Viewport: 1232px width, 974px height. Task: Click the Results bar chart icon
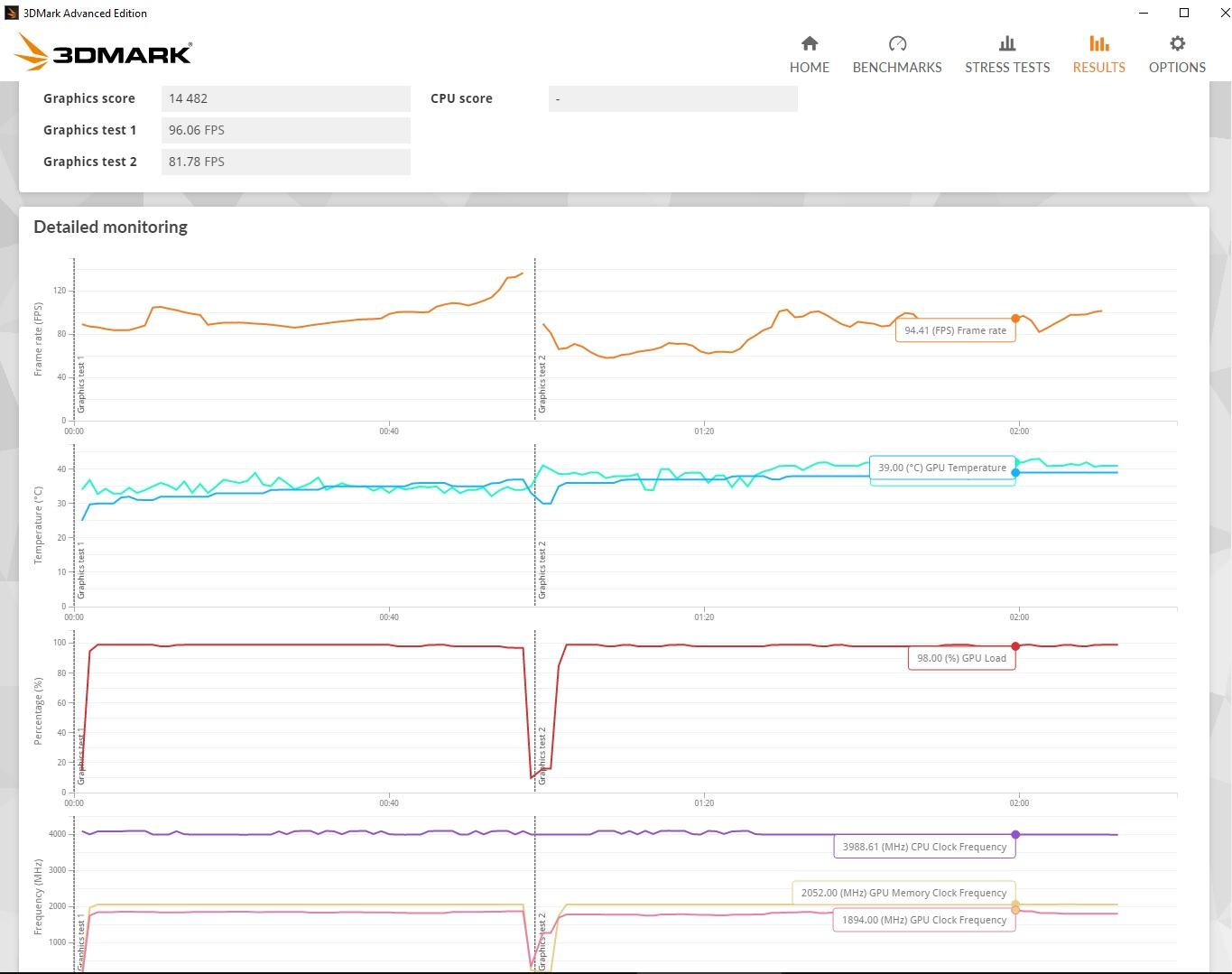point(1098,43)
